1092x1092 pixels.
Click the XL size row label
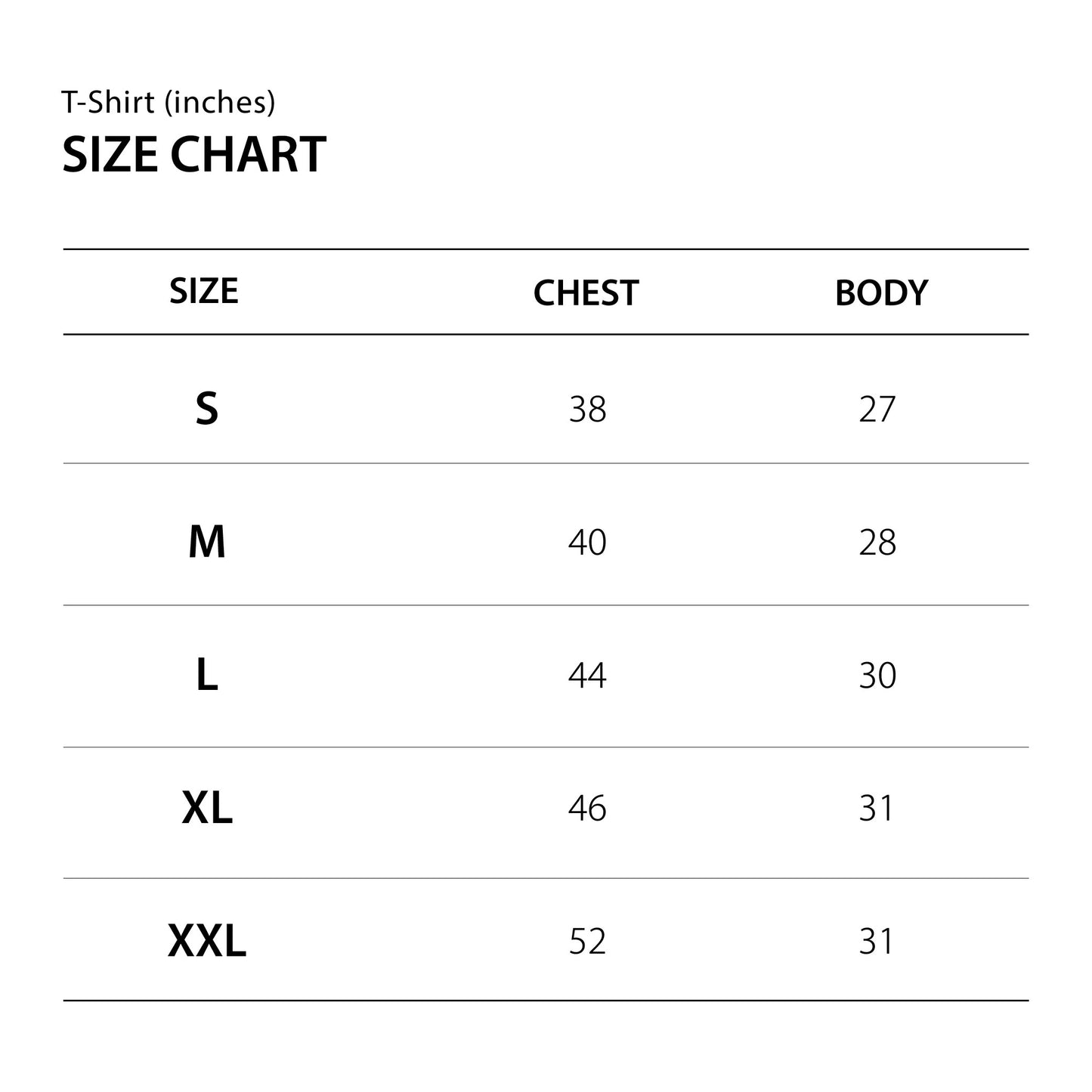pos(207,808)
